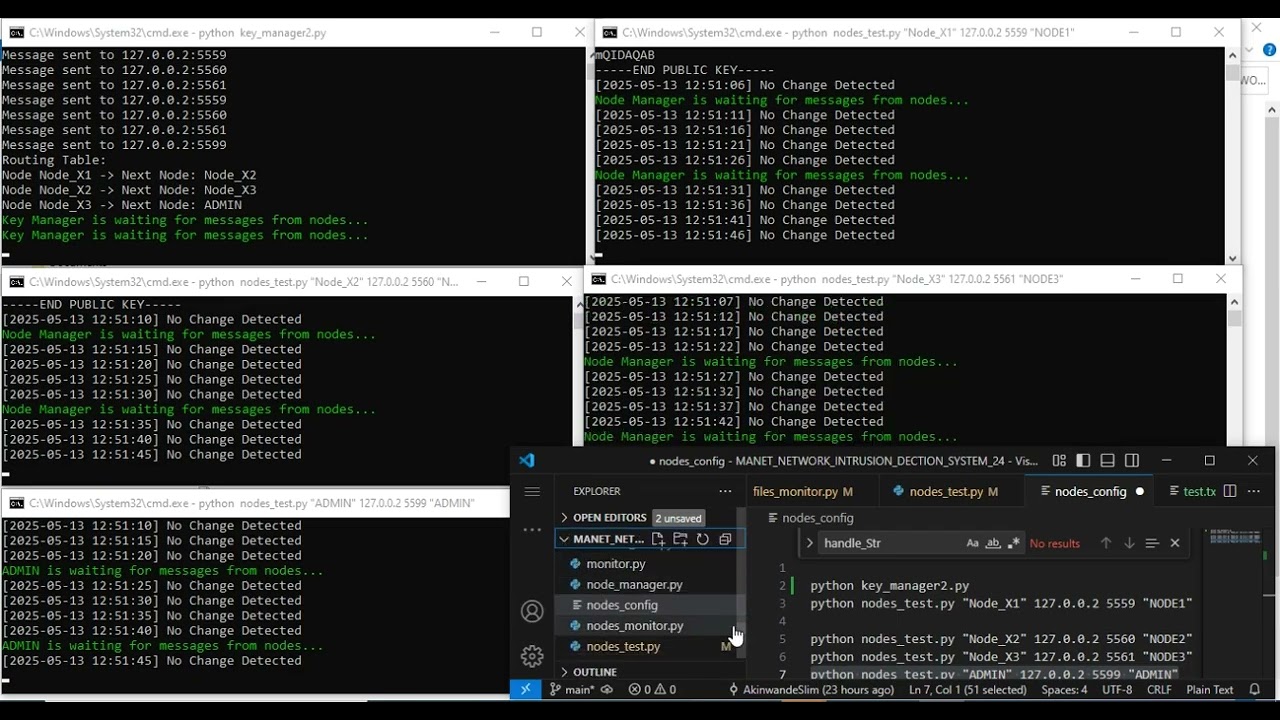Open the VS Code hamburger menu

[x=532, y=491]
